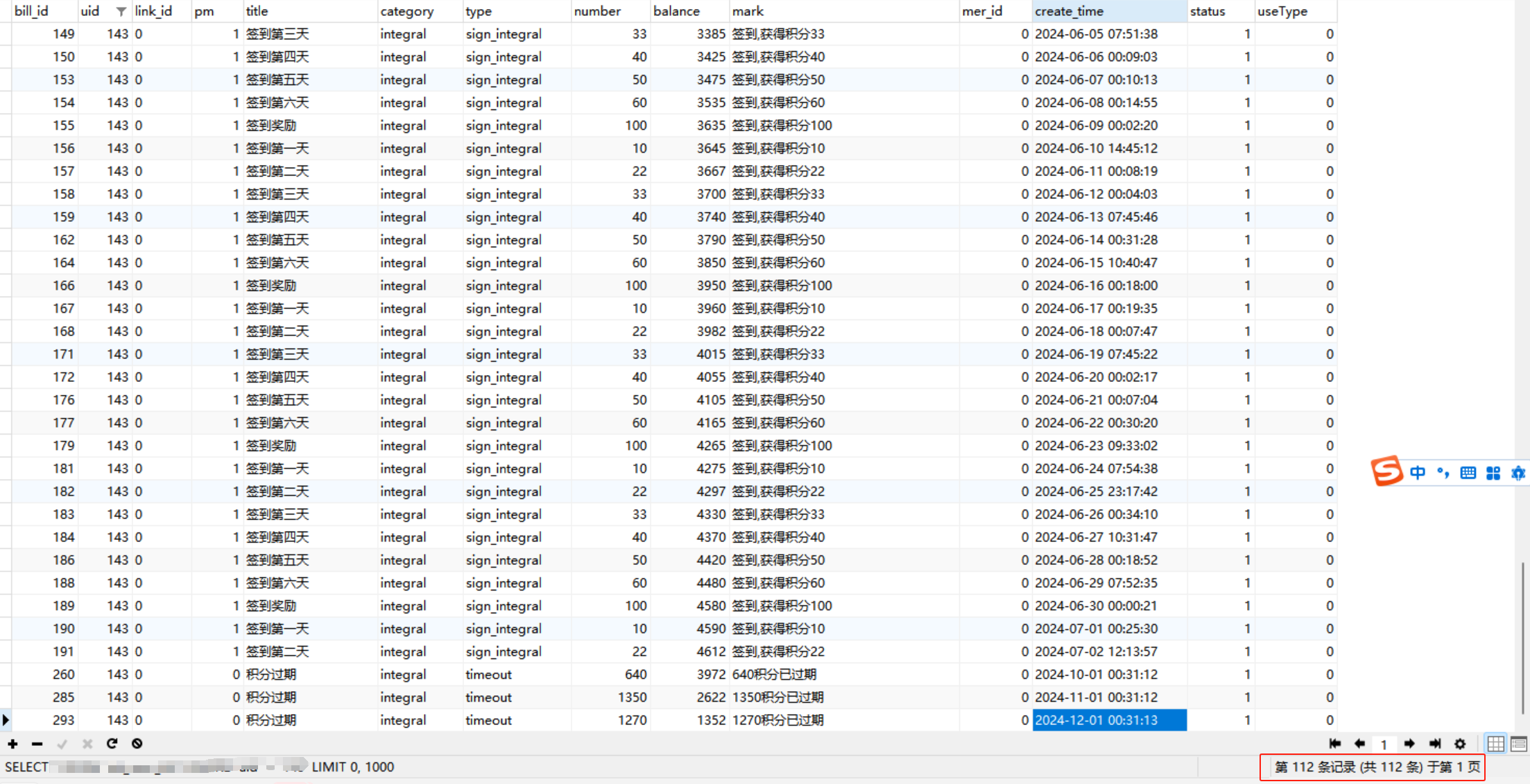
Task: Select title cell '签到奖励' in row 155
Action: click(310, 125)
